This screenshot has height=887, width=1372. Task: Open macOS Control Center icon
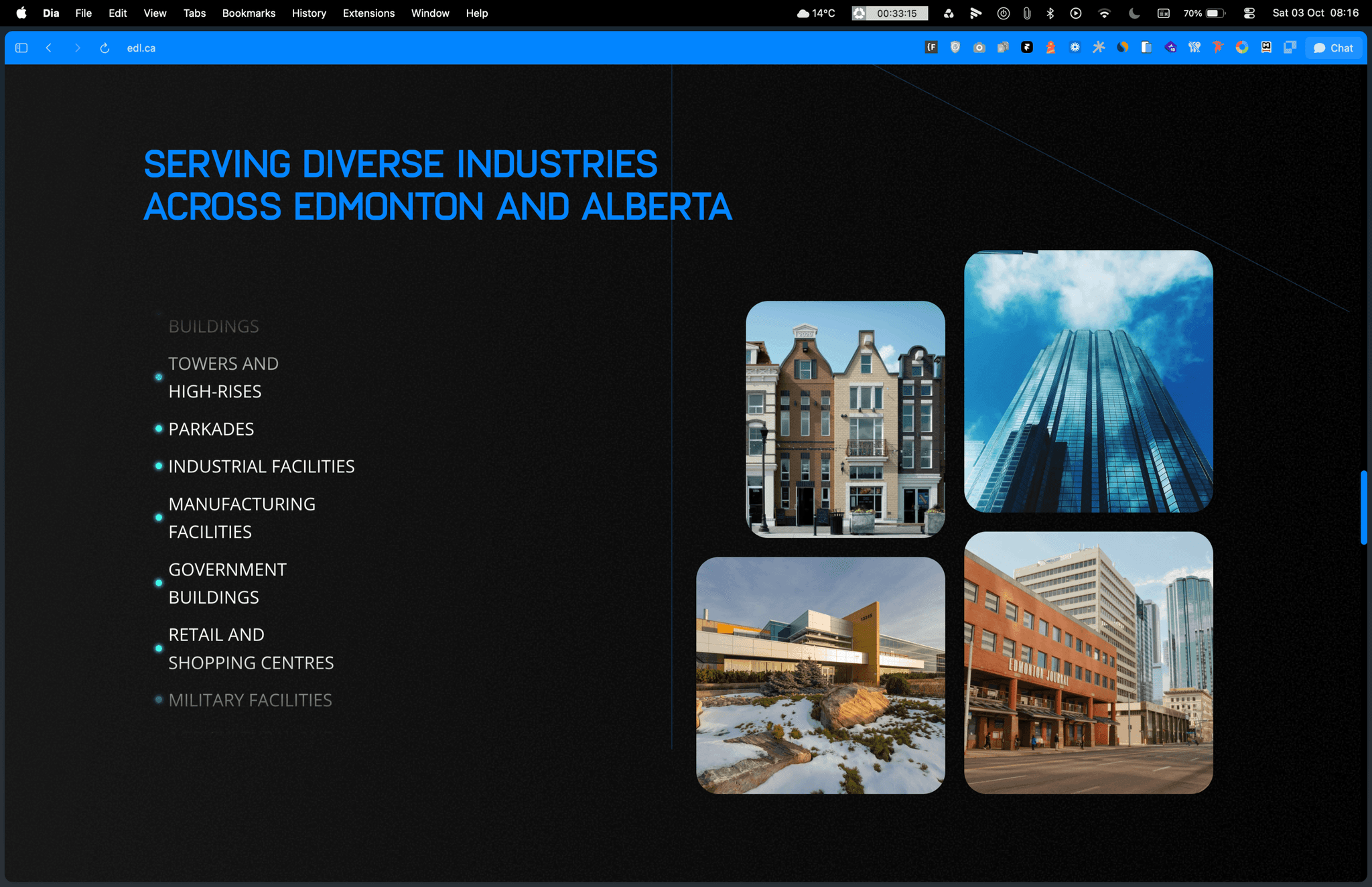pyautogui.click(x=1249, y=13)
